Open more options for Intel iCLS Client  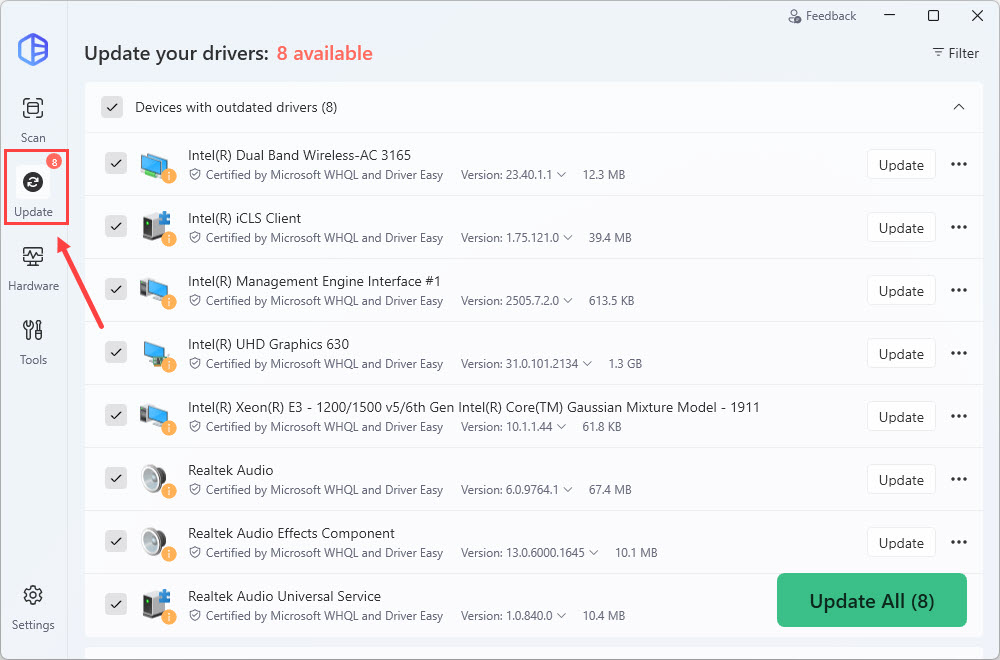point(958,228)
